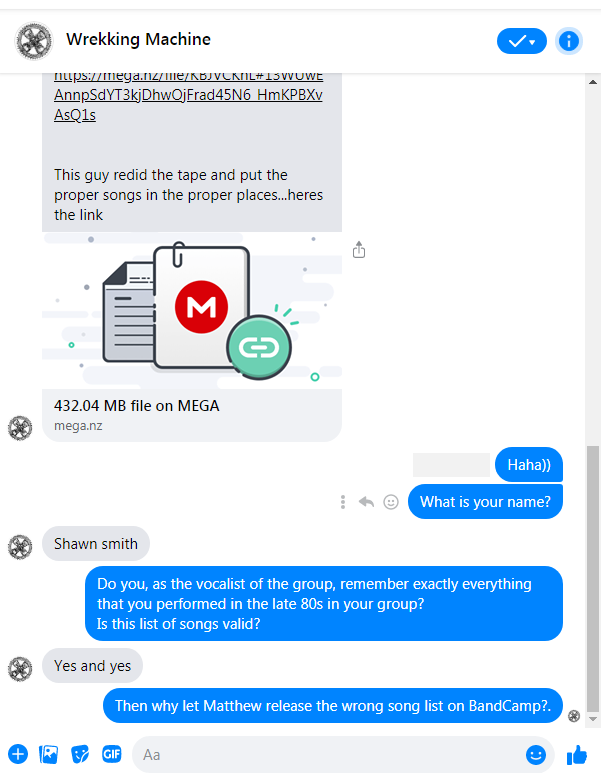Open the mega.nz file URL link
Viewport: 601px width, 782px height.
(188, 95)
